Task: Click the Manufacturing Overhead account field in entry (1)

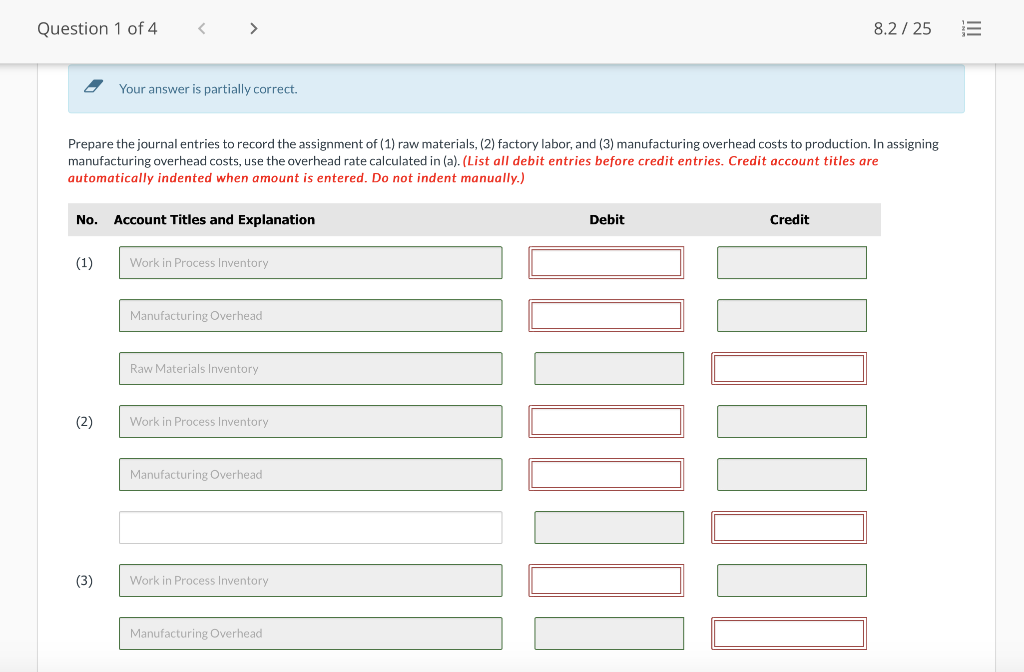Action: [x=310, y=315]
